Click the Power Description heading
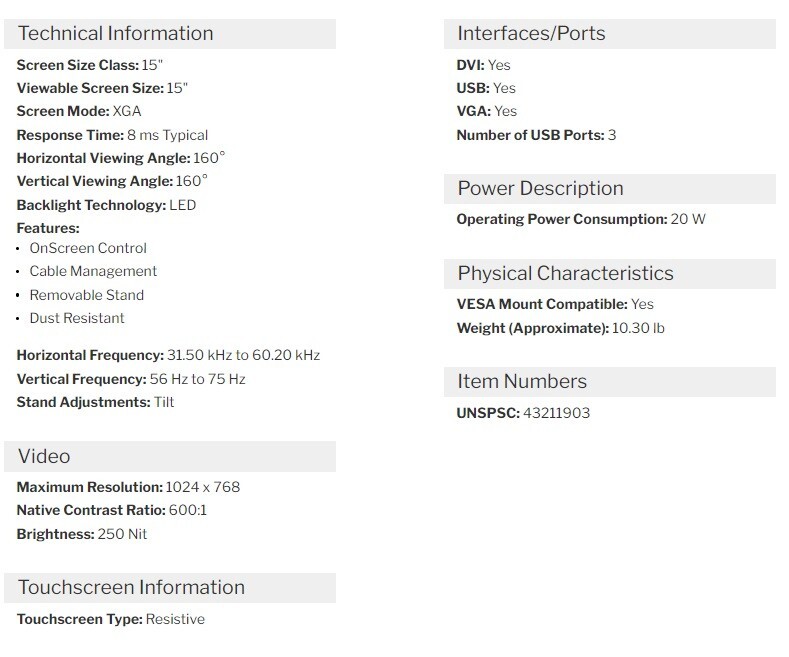Image resolution: width=789 pixels, height=657 pixels. (x=609, y=189)
